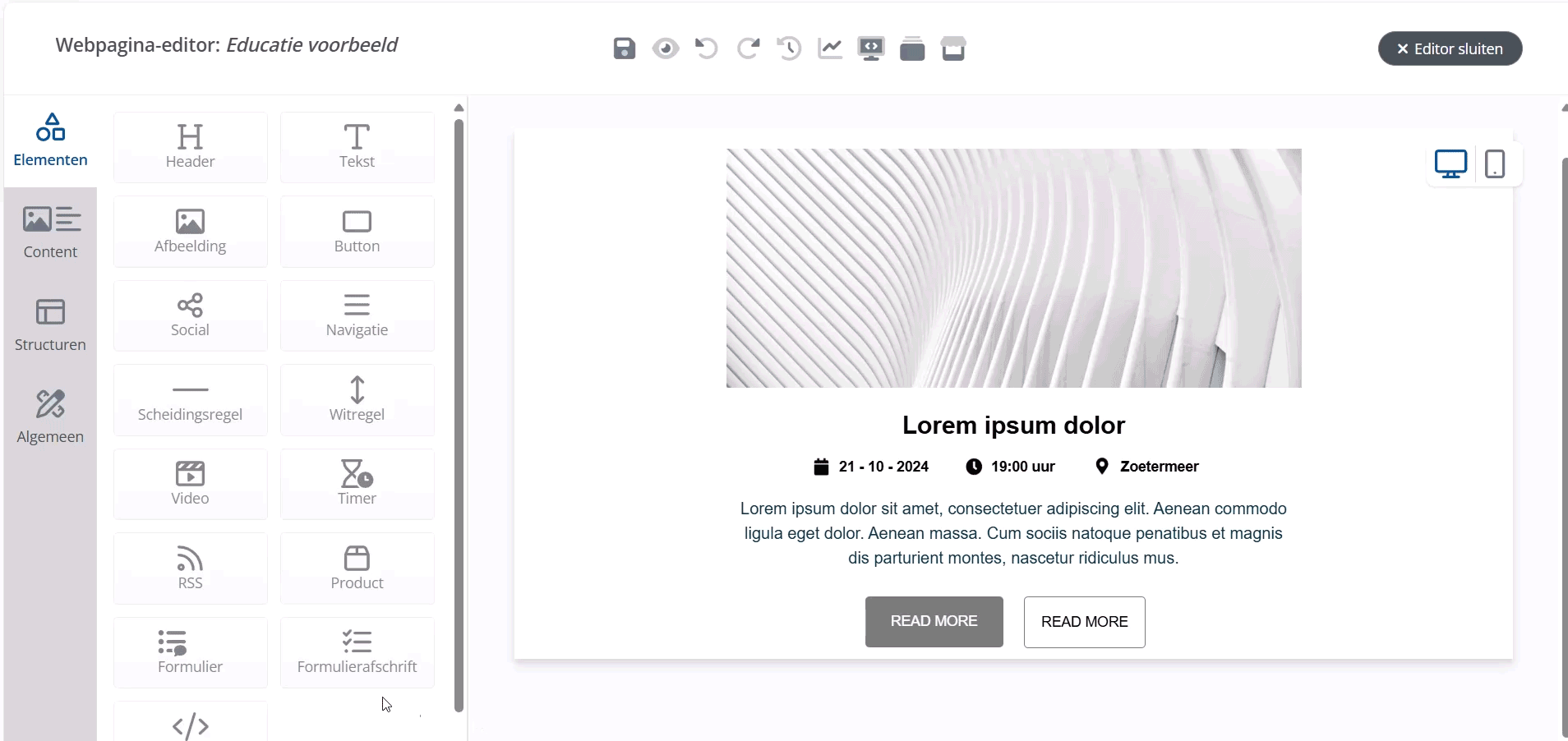Open the Structuren panel
The image size is (1568, 741).
coord(50,324)
